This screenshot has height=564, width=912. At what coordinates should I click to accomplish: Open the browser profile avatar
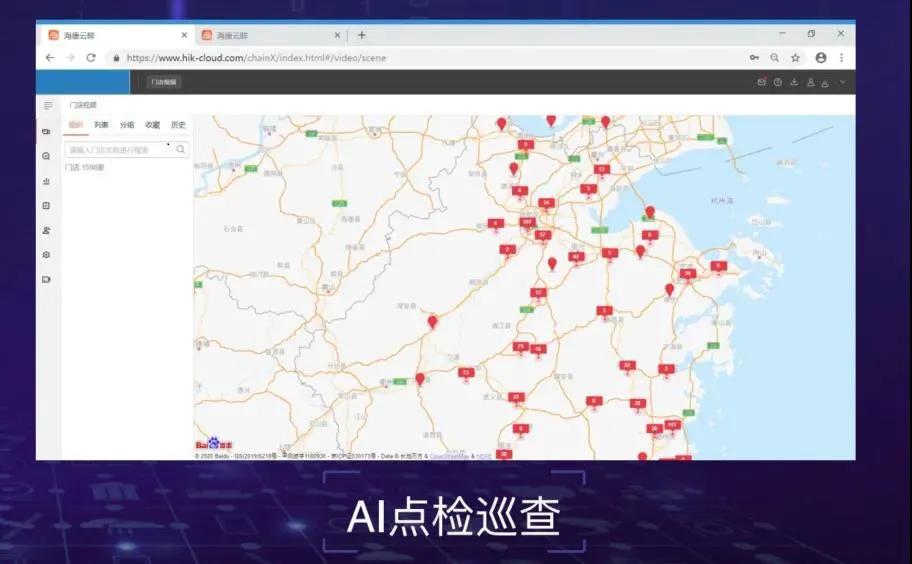pyautogui.click(x=821, y=58)
